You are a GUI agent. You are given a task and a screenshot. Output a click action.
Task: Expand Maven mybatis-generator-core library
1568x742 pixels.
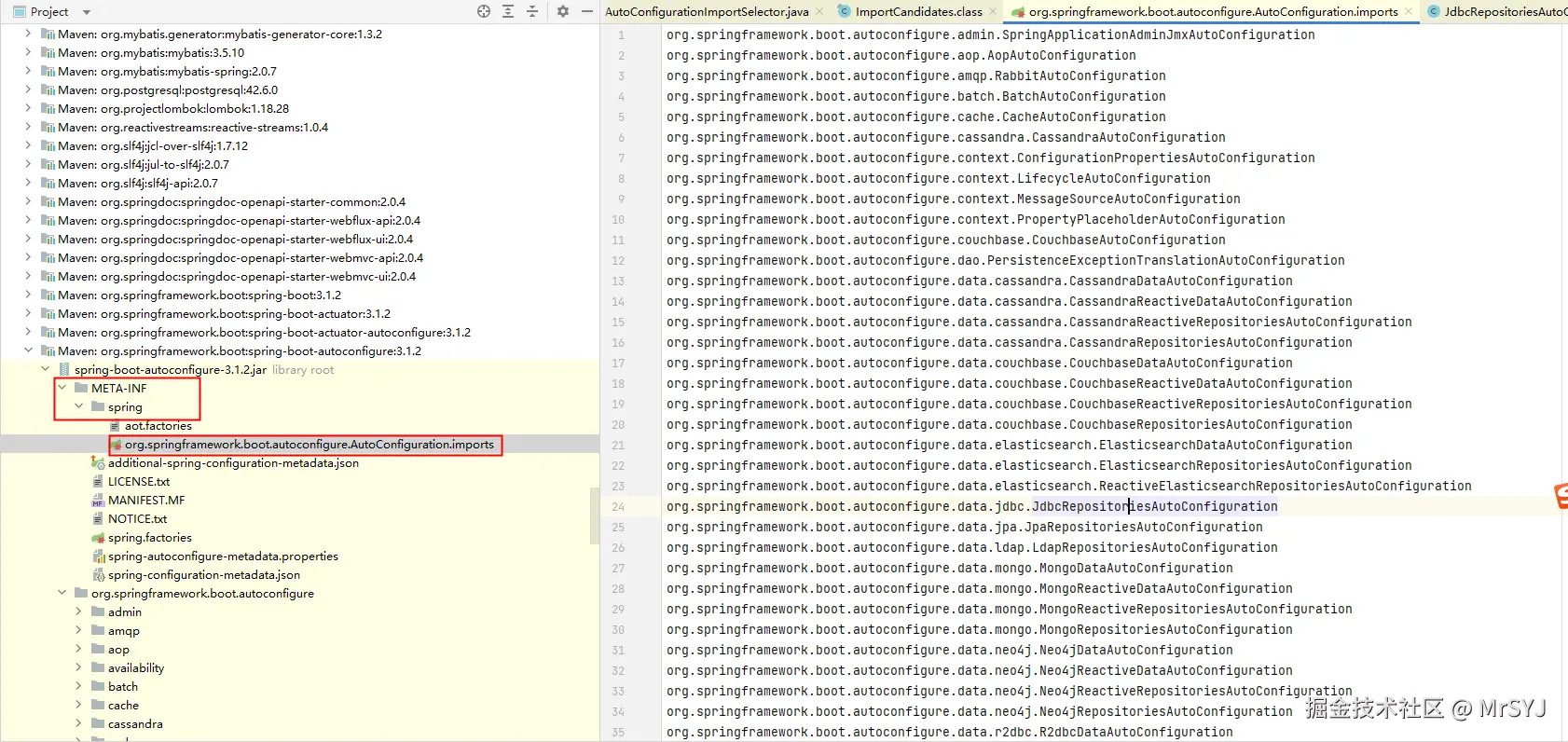[28, 34]
